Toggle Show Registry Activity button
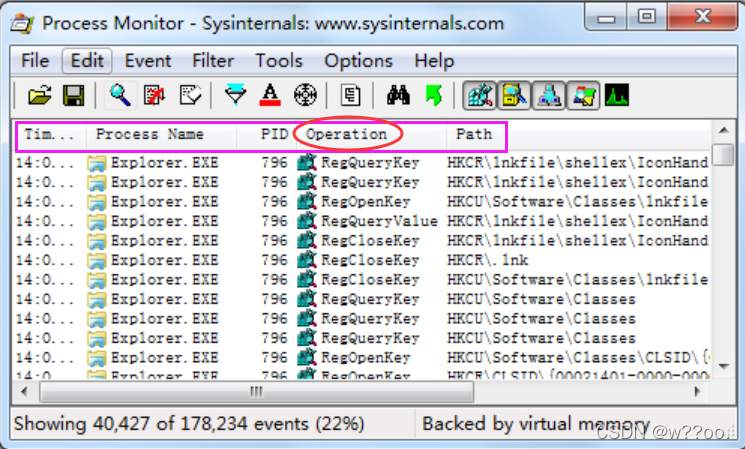 pos(480,96)
